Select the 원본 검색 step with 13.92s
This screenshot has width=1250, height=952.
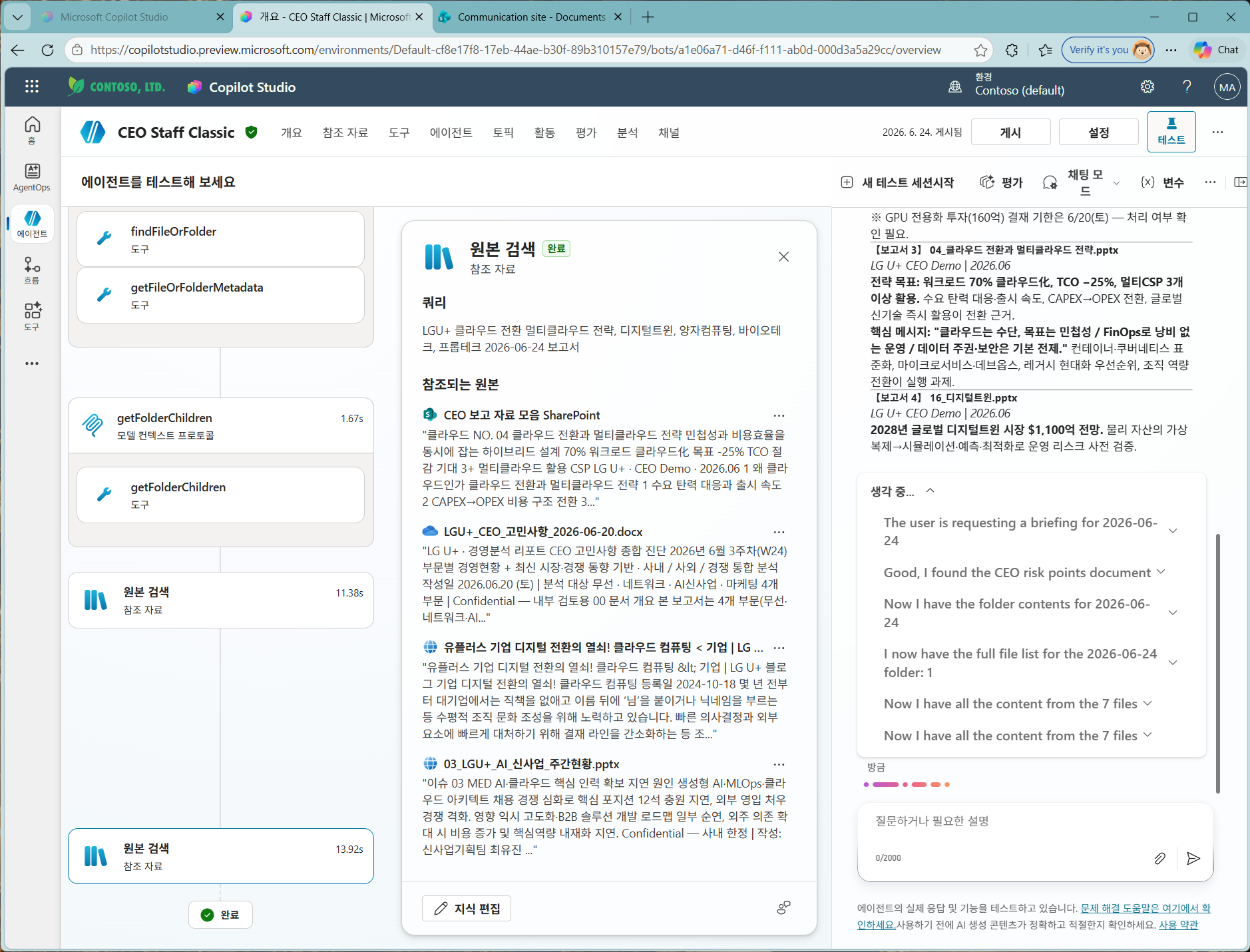pos(220,856)
